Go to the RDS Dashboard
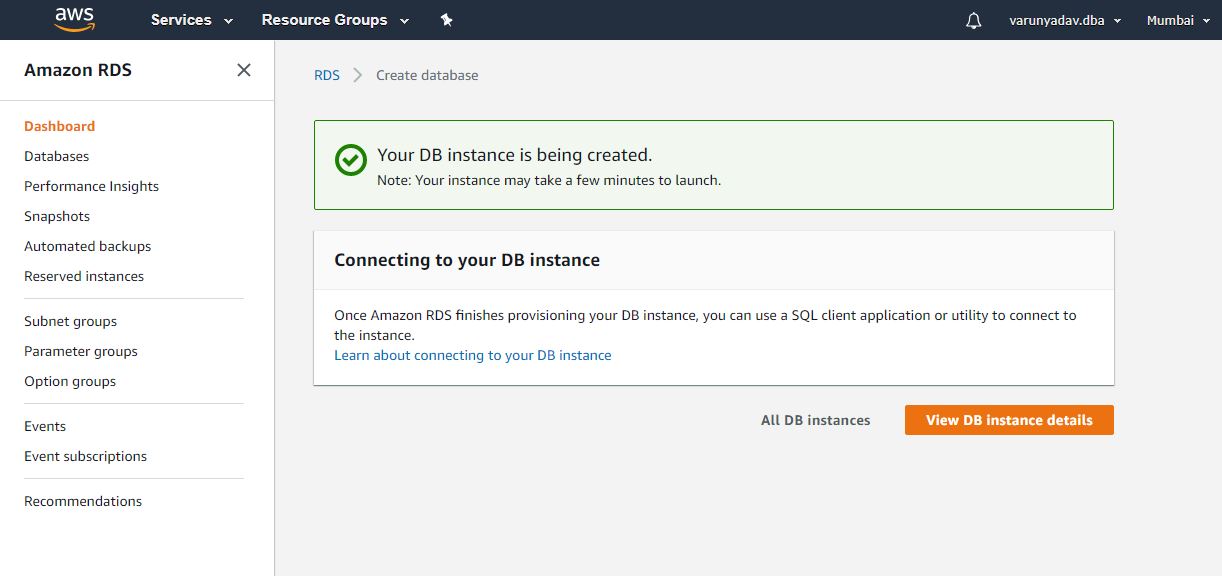The height and width of the screenshot is (576, 1222). point(59,126)
